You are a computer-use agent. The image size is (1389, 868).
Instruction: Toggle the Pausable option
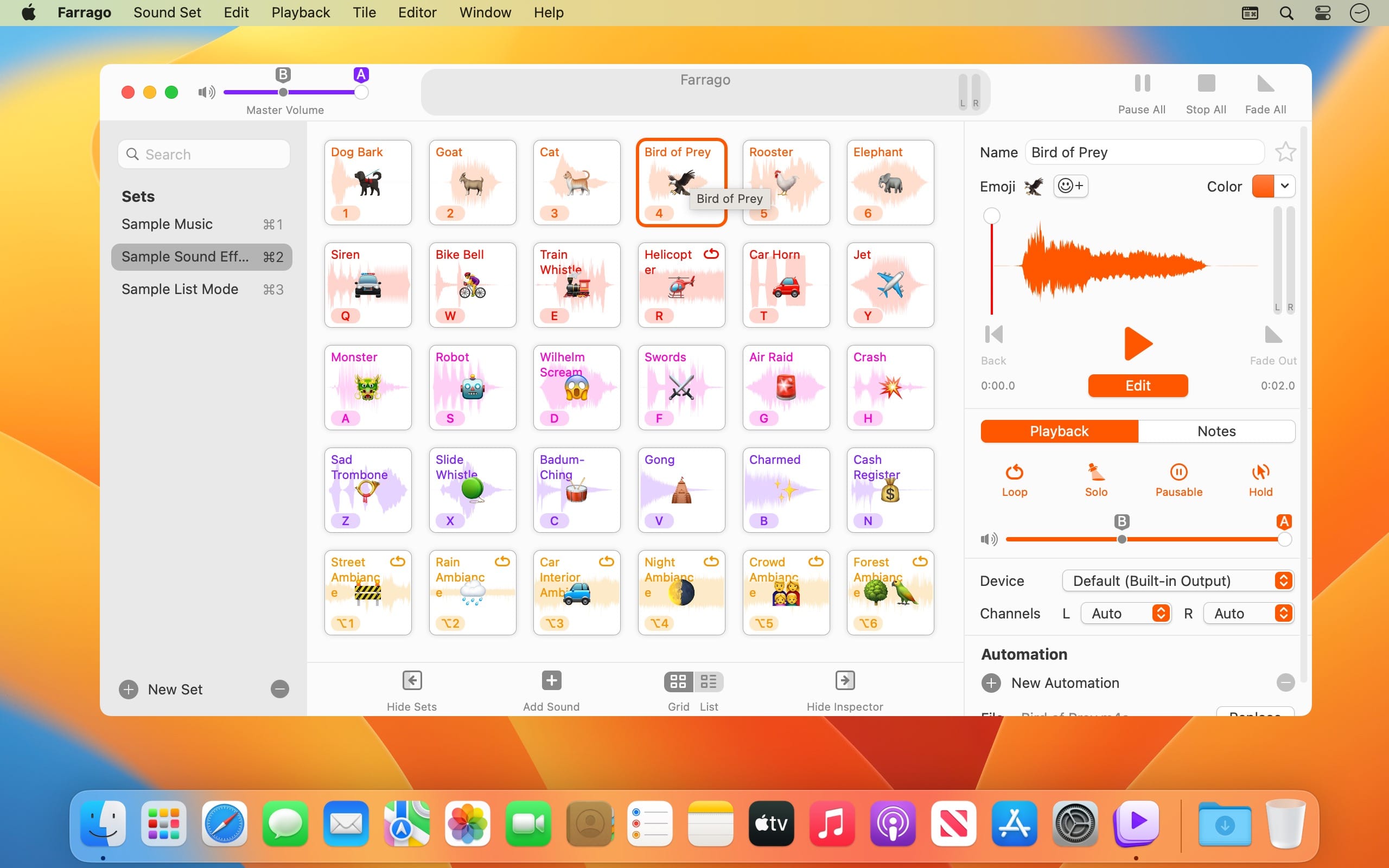point(1178,473)
